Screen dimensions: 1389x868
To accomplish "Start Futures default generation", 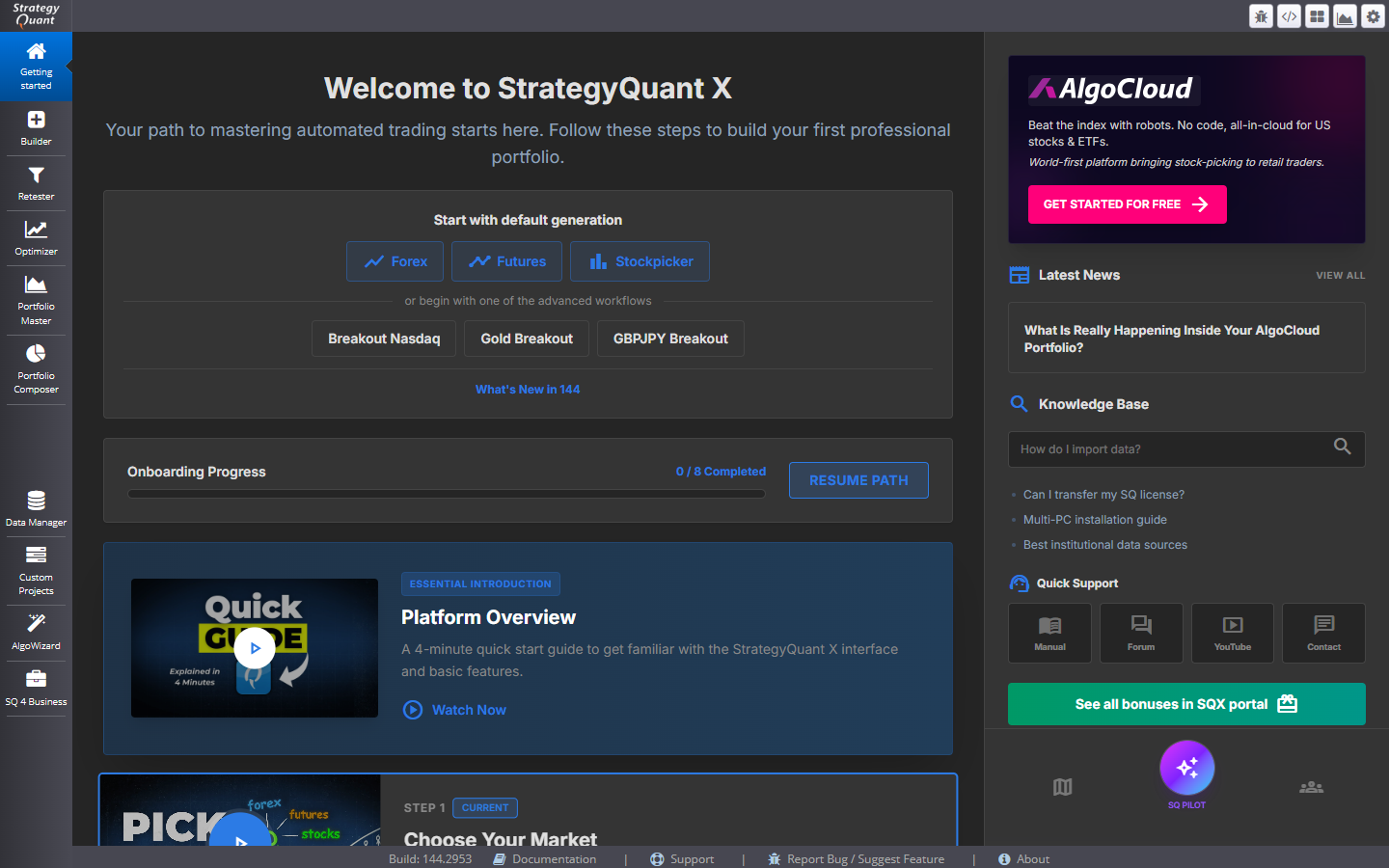I will tap(506, 261).
